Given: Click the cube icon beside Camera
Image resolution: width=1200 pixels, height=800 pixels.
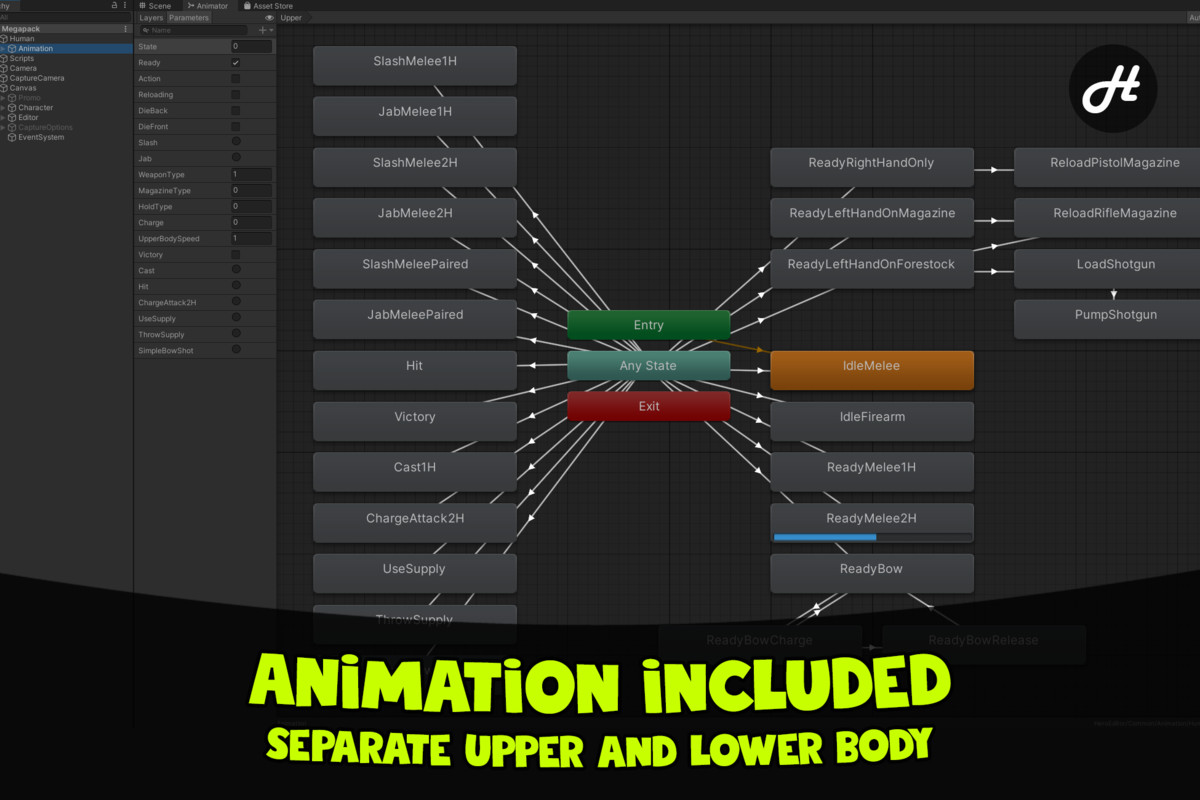Looking at the screenshot, I should pyautogui.click(x=5, y=68).
